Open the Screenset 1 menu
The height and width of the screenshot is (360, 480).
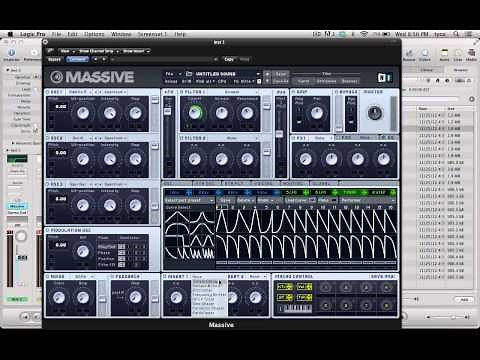coord(152,34)
